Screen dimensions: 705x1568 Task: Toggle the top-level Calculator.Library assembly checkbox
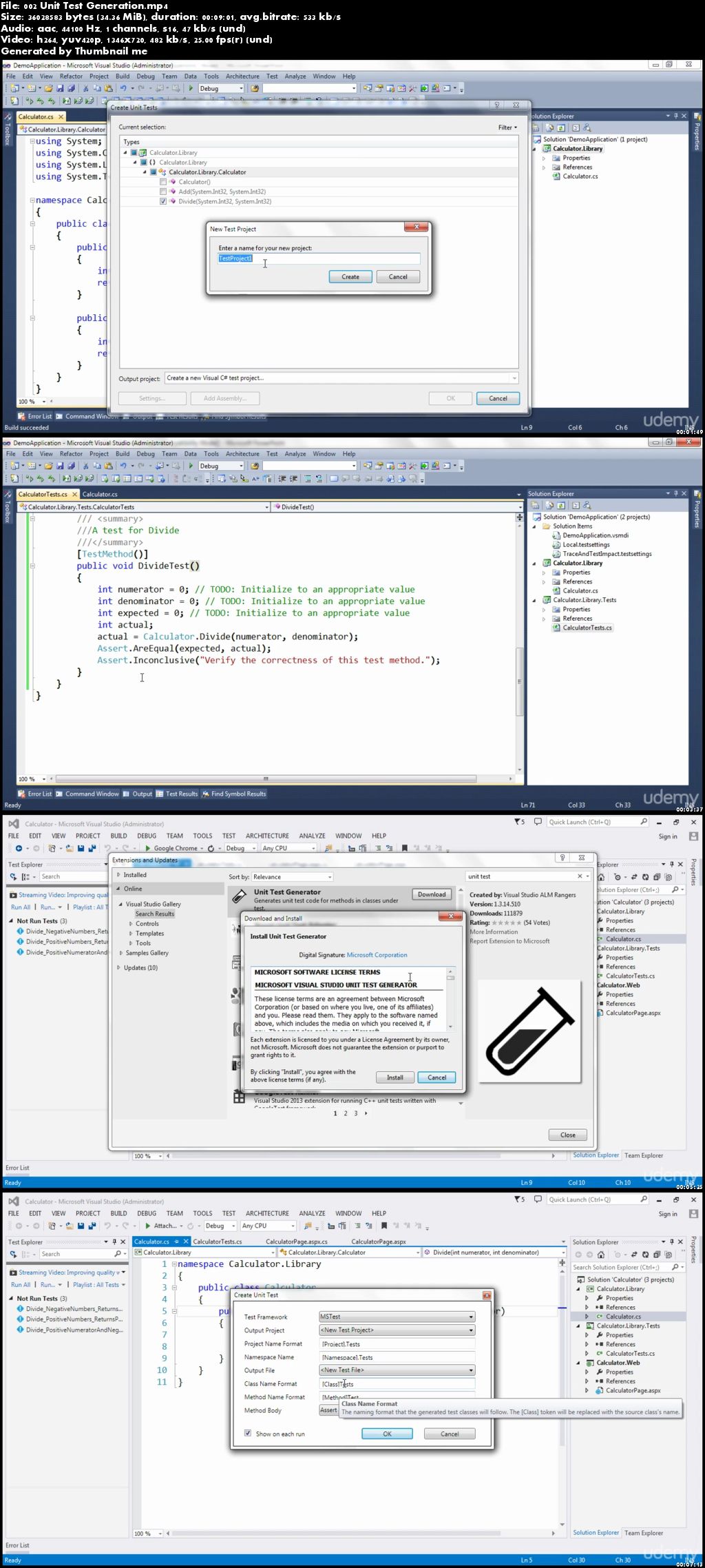coord(134,153)
